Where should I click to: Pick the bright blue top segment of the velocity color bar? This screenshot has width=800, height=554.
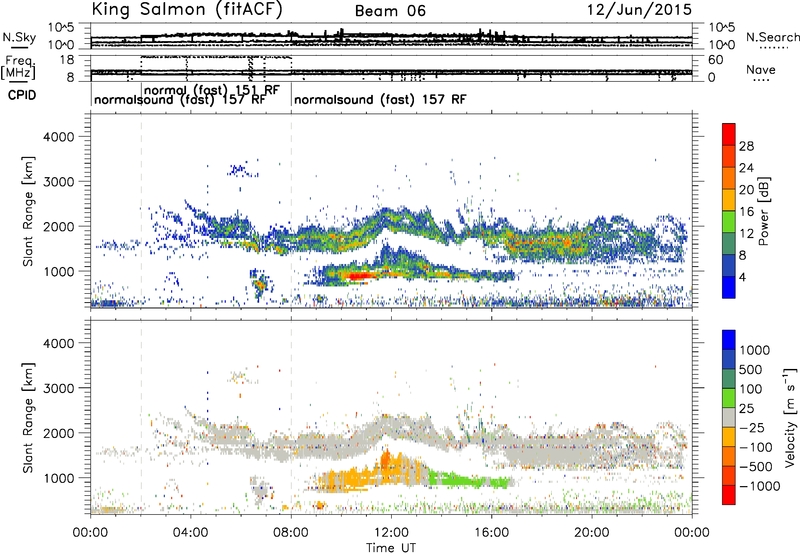pos(729,340)
